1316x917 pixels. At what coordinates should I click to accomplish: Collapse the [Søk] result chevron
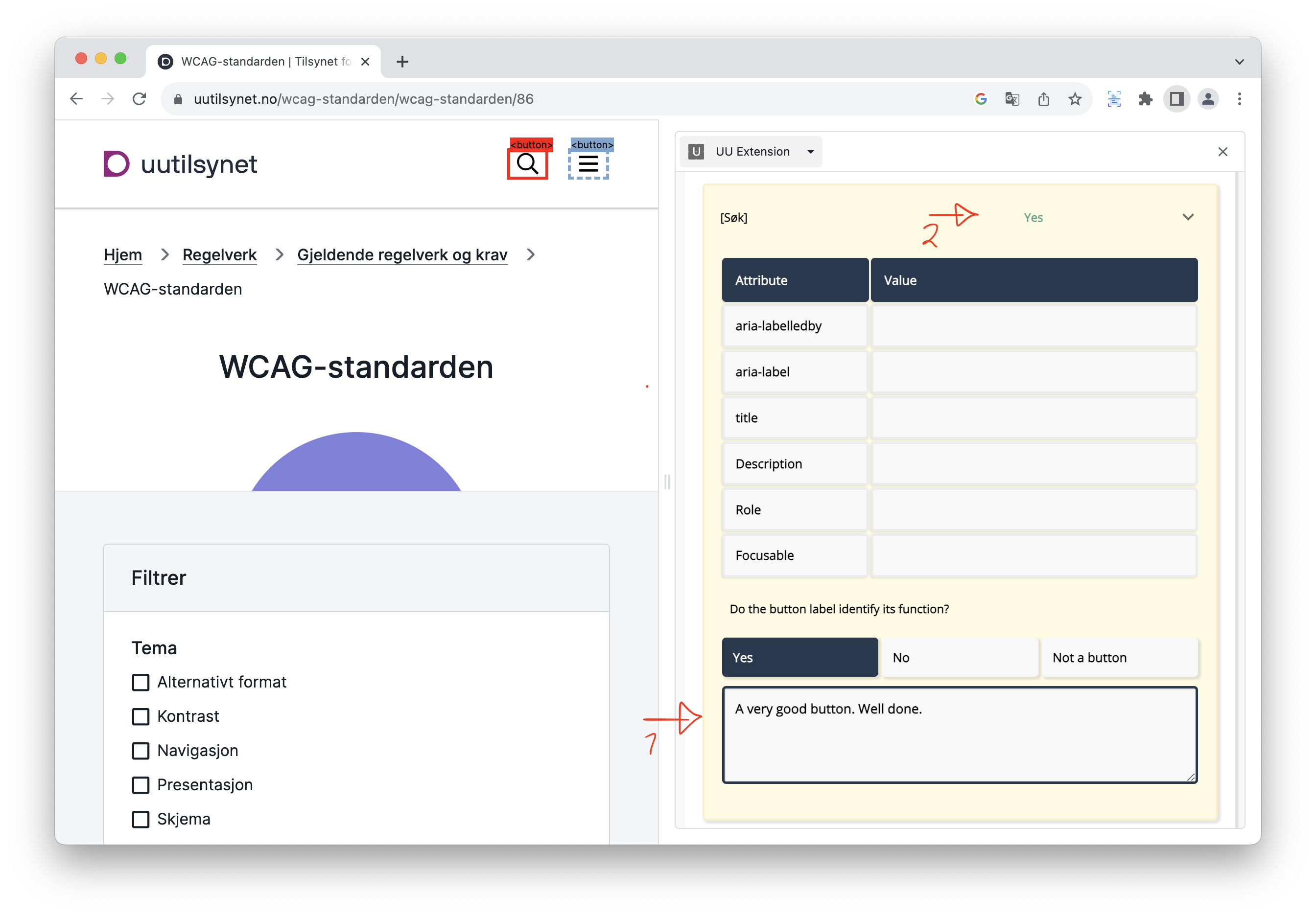pos(1188,217)
